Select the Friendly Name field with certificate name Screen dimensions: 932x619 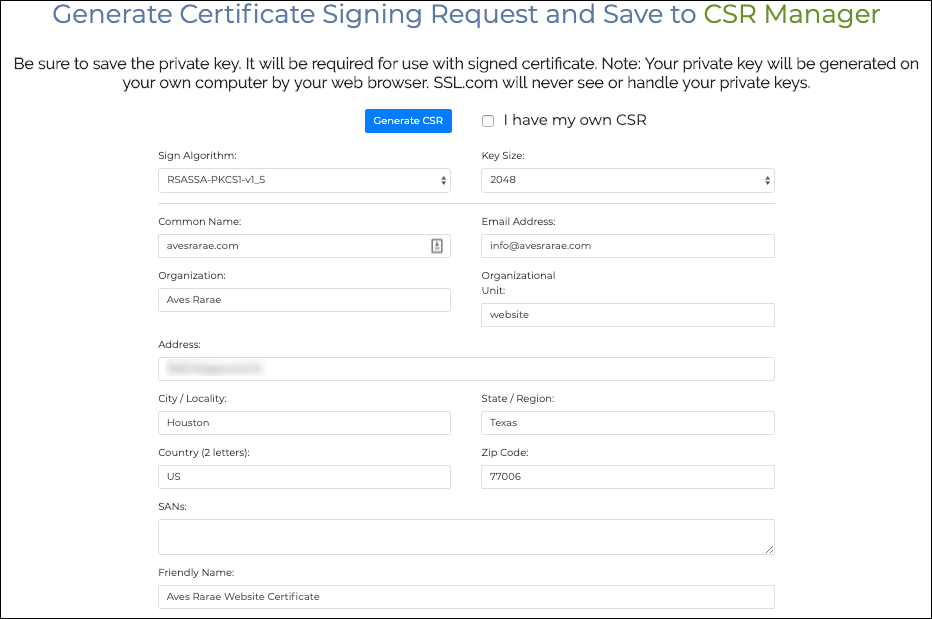(x=466, y=596)
